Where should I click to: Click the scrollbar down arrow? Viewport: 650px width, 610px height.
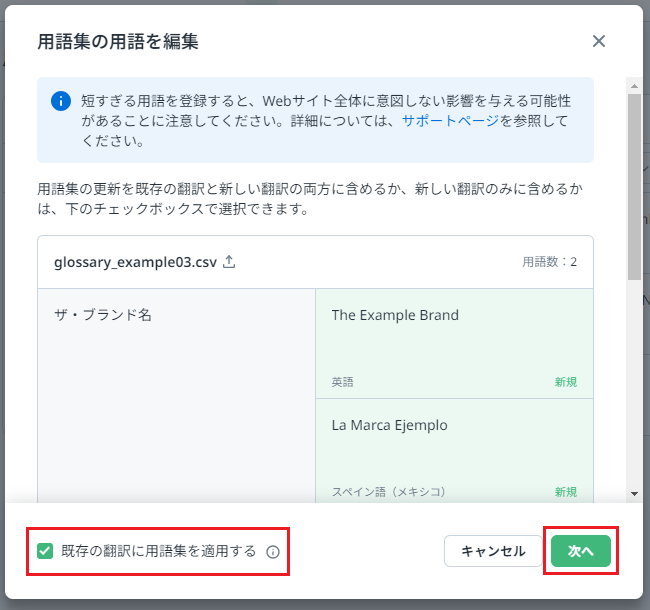click(634, 493)
